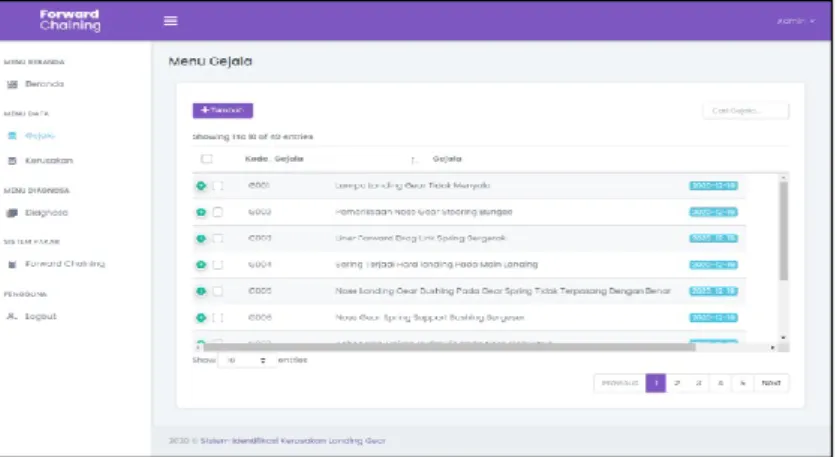Click green expand icon on row G002
Screen dimensions: 837x457
tap(201, 212)
